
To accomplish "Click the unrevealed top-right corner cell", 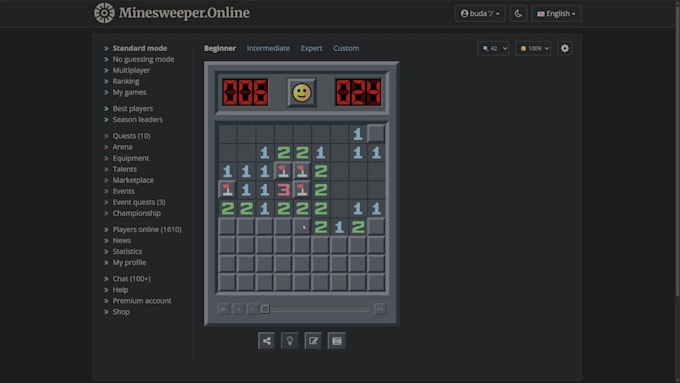I will [376, 134].
